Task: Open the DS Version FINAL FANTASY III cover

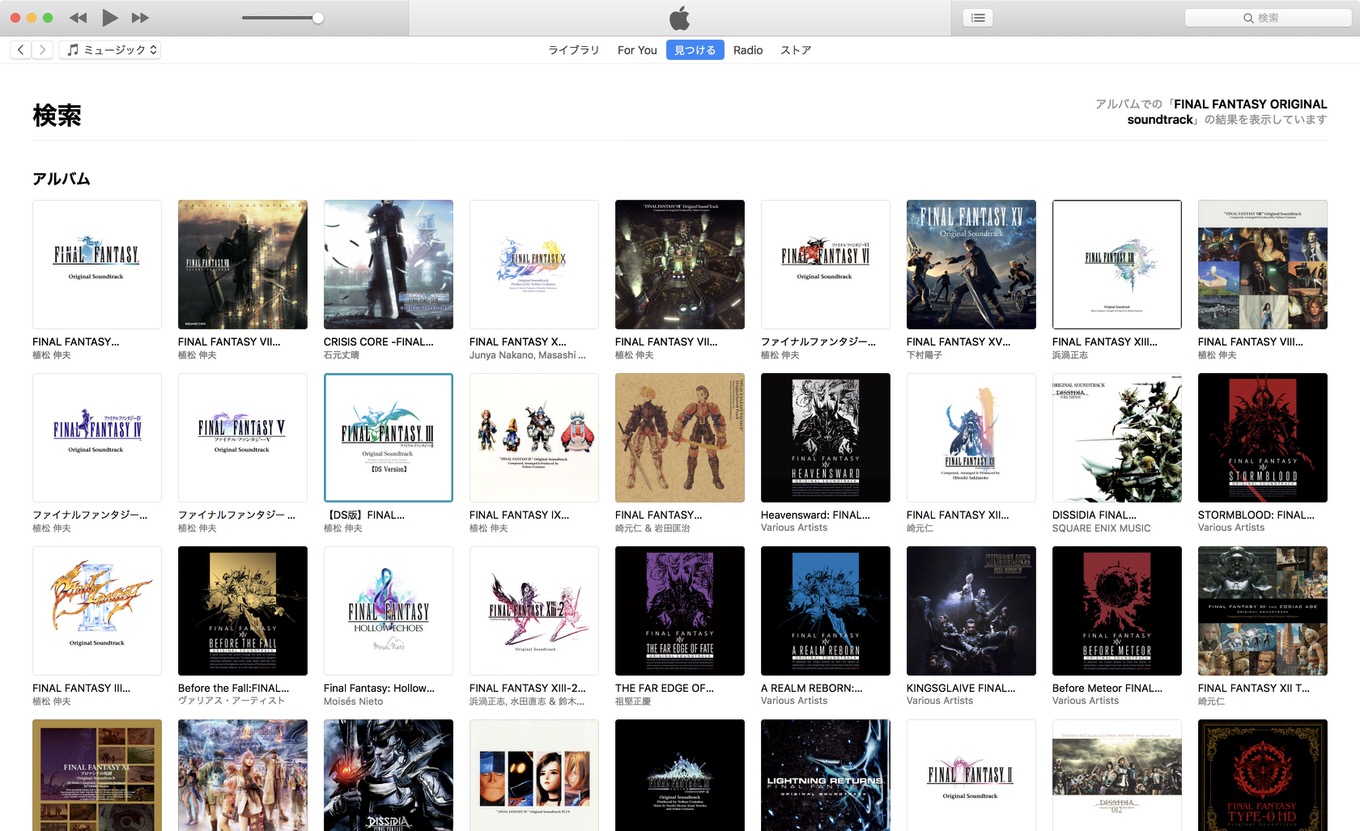Action: coord(388,438)
